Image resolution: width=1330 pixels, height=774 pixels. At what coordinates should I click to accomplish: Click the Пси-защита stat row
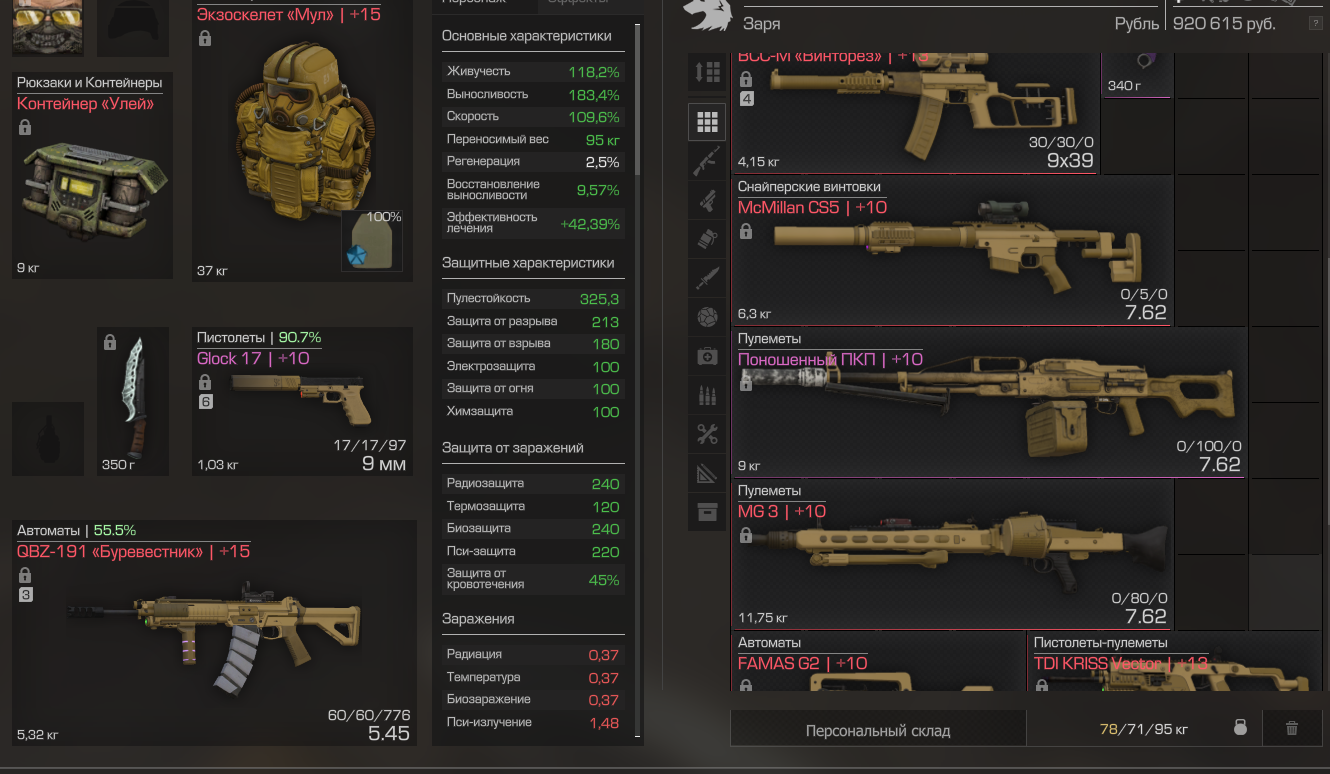coord(533,551)
